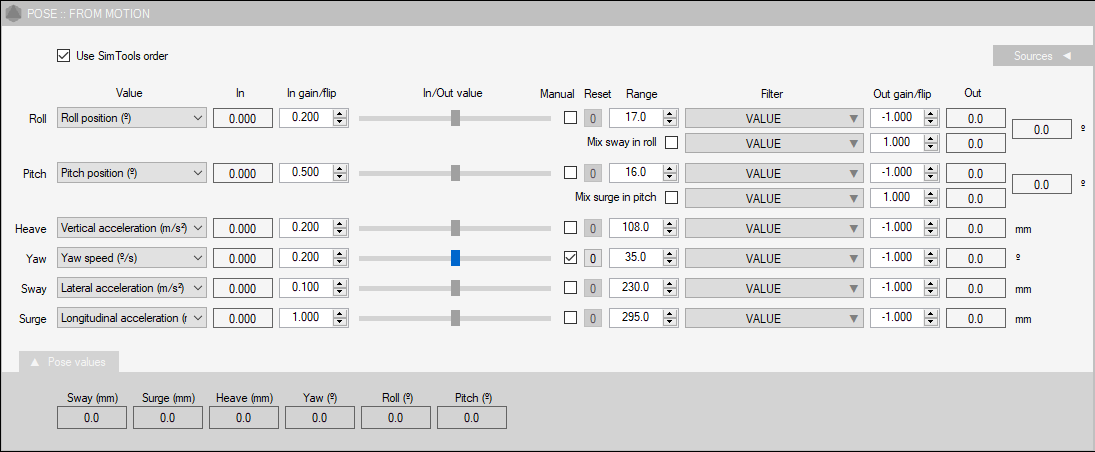Enable Mix sway in roll checkbox
Image resolution: width=1095 pixels, height=452 pixels.
click(671, 143)
